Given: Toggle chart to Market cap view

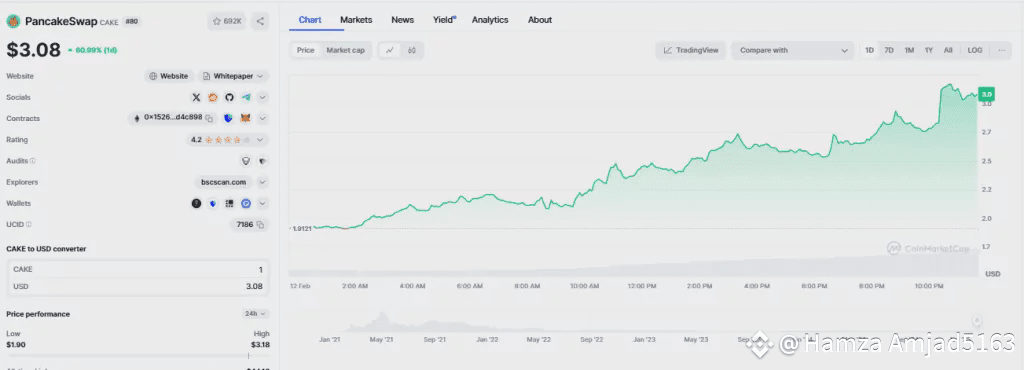Looking at the screenshot, I should pos(345,50).
